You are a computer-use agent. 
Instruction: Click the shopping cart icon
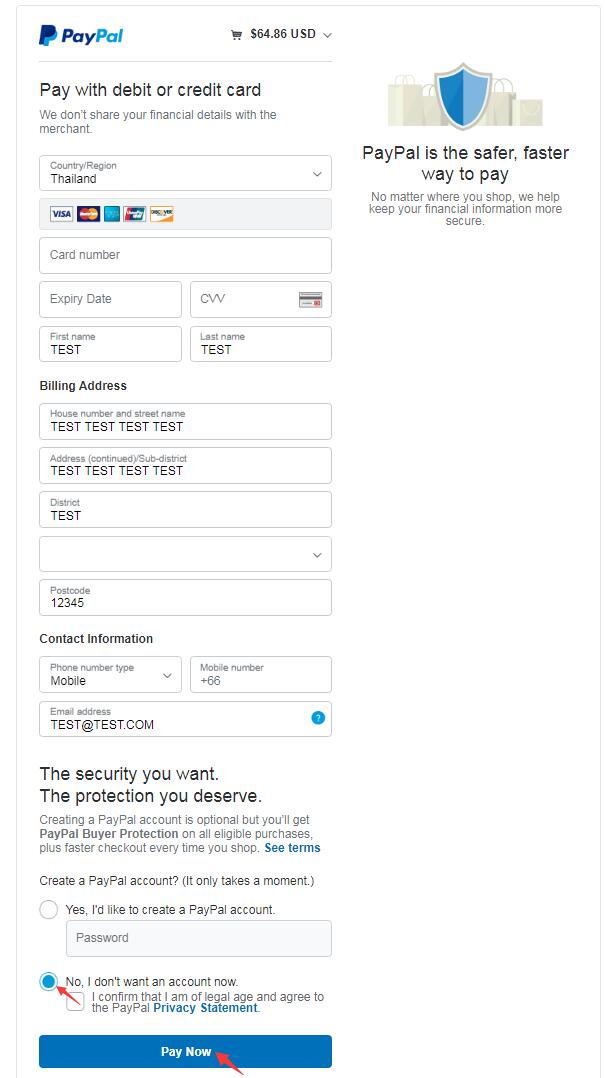[236, 35]
